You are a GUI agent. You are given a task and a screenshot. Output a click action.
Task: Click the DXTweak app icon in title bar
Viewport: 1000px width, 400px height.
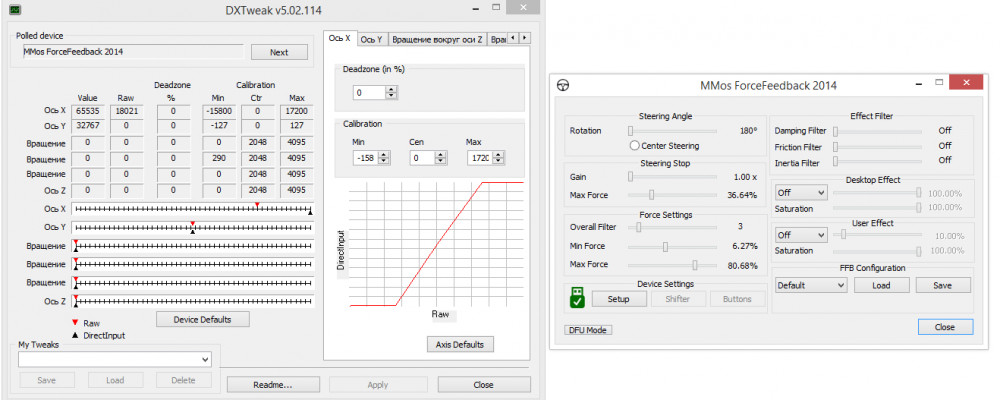14,10
